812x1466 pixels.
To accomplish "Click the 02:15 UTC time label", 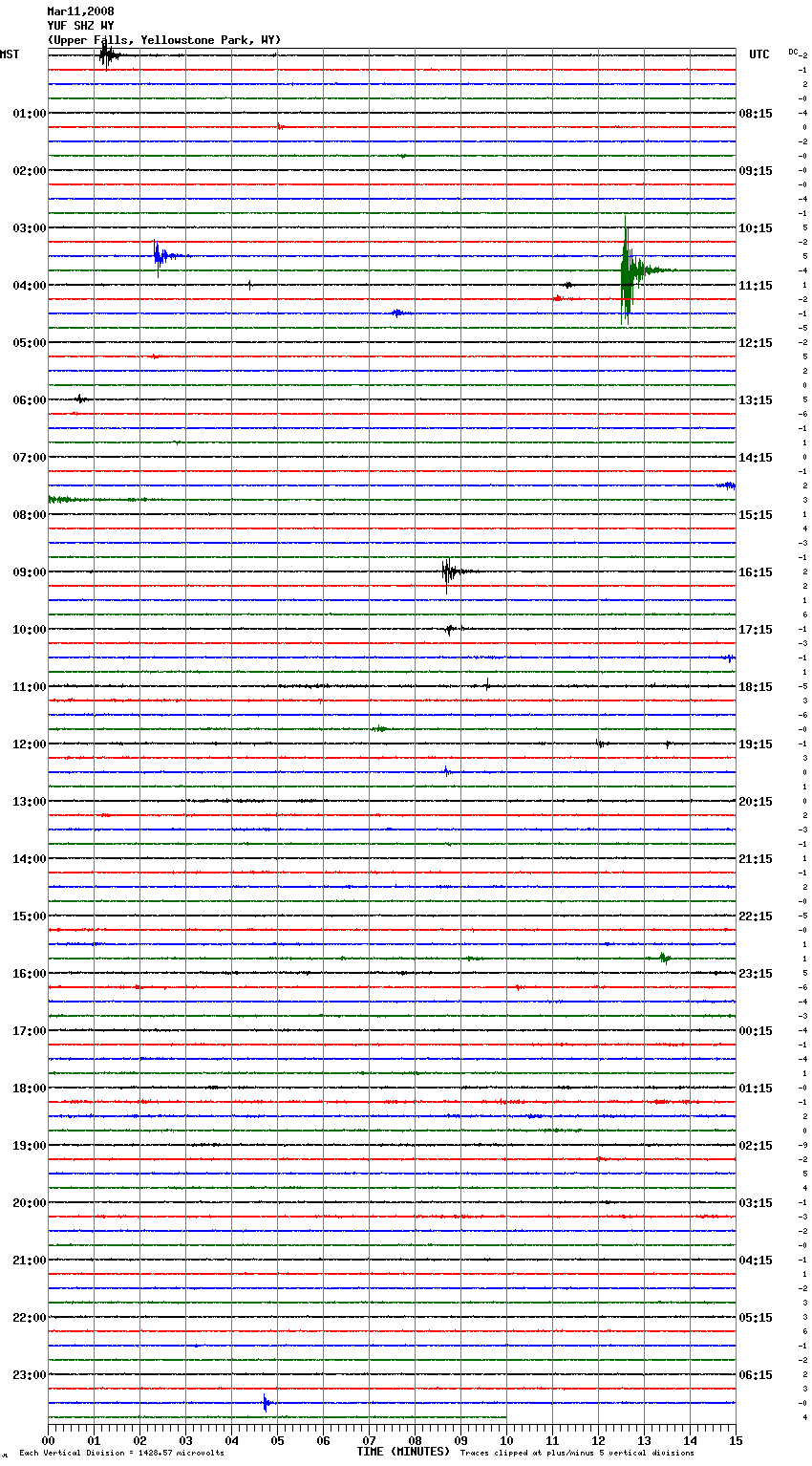I will click(x=756, y=1146).
